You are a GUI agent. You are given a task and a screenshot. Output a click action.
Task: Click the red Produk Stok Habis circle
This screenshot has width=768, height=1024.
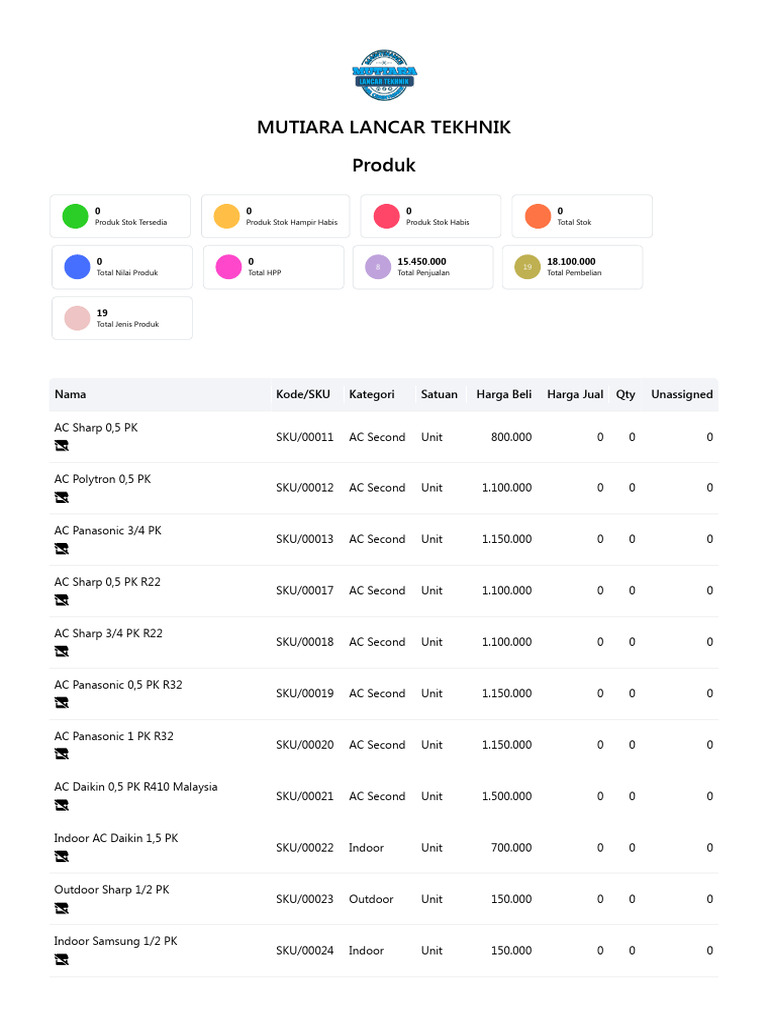pyautogui.click(x=386, y=216)
